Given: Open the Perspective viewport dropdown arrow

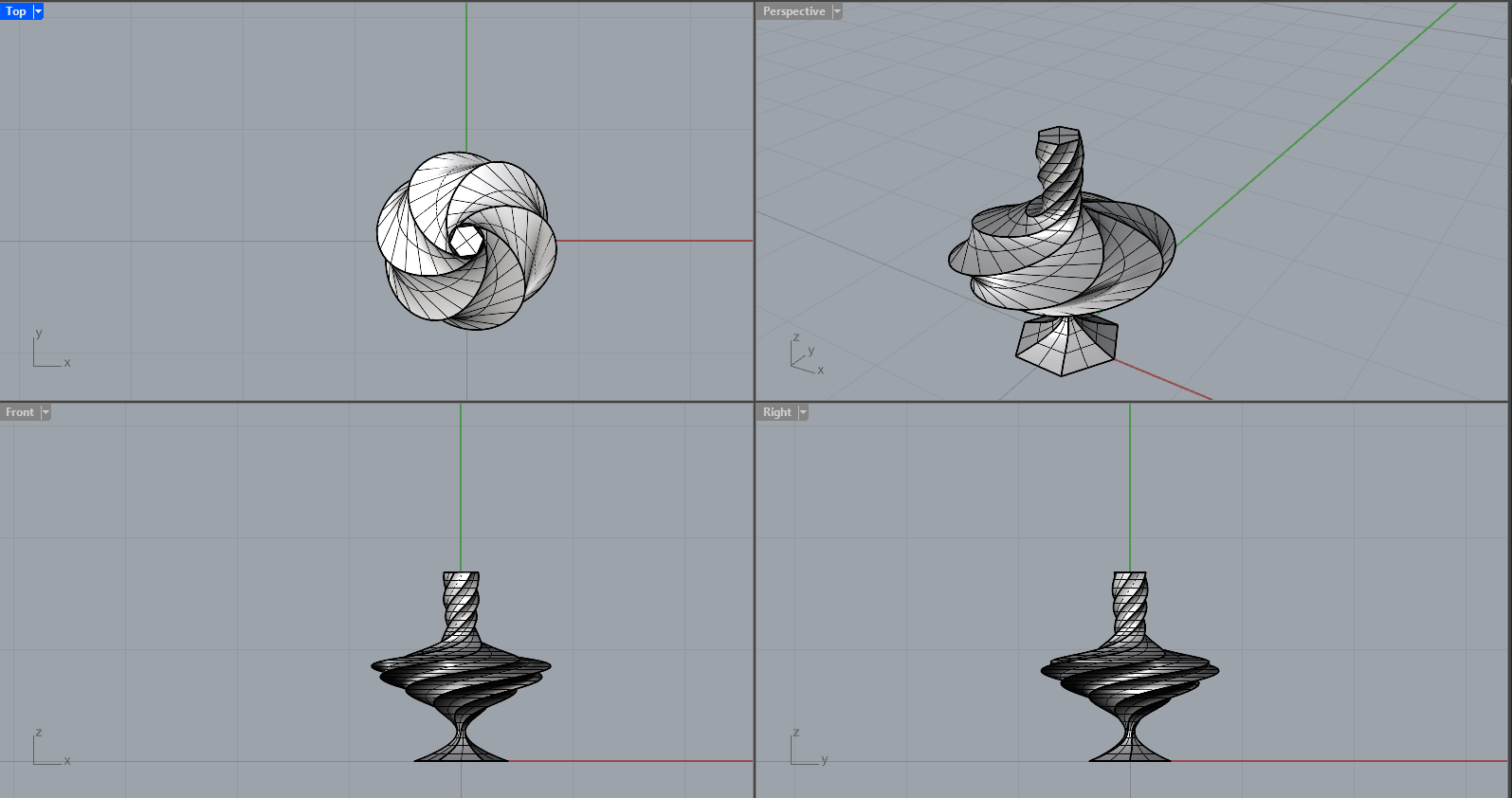Looking at the screenshot, I should 837,11.
